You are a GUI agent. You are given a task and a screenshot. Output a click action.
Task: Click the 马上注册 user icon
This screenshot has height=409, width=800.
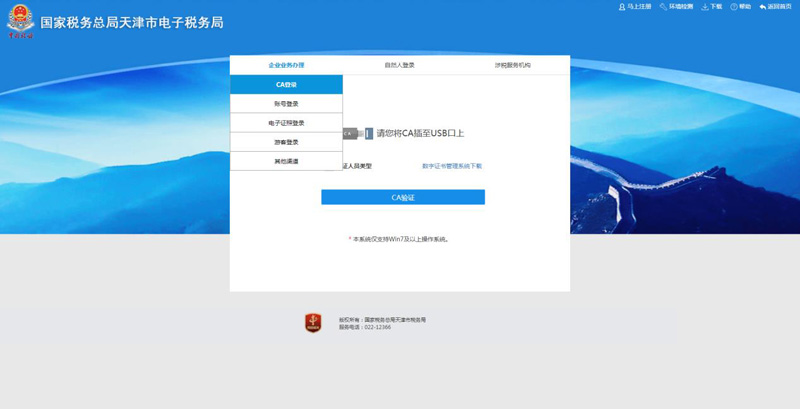point(622,7)
